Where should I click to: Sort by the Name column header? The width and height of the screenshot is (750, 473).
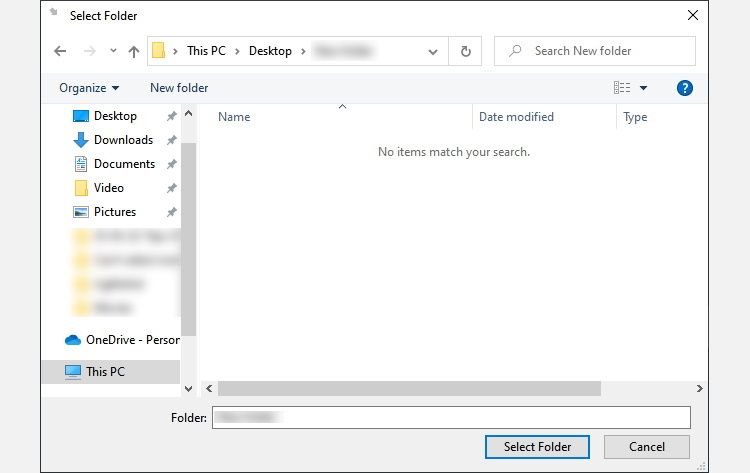[234, 117]
